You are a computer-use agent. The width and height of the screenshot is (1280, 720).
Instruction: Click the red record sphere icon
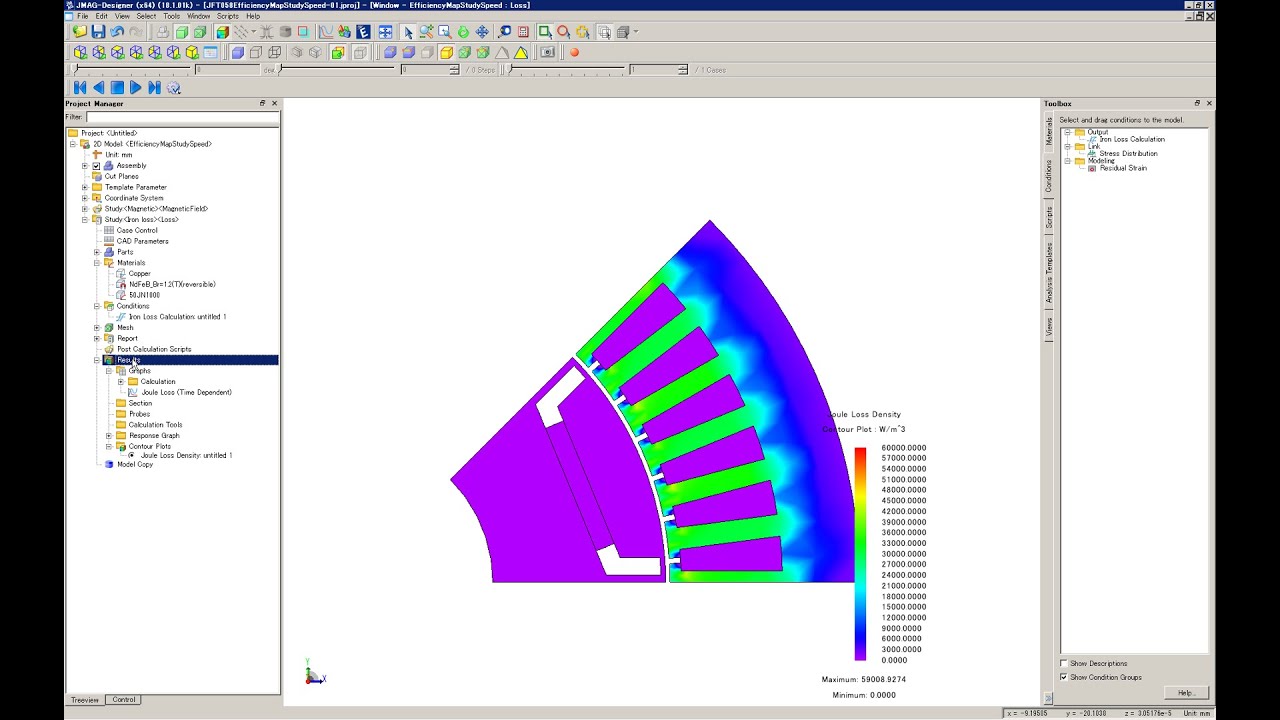click(574, 52)
